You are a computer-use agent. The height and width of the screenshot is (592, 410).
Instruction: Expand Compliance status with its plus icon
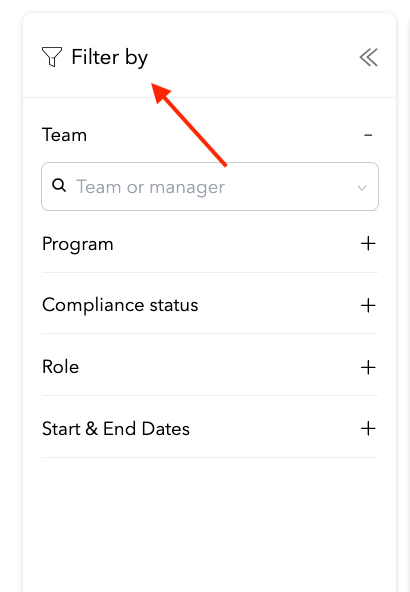(x=368, y=305)
